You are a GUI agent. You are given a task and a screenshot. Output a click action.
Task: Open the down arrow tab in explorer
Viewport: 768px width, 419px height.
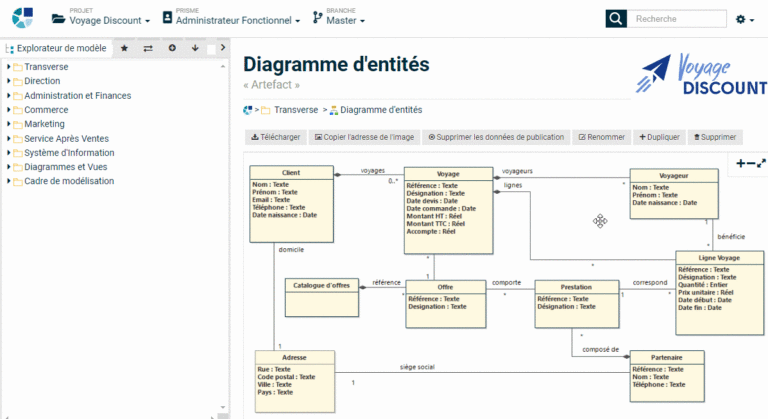click(195, 48)
